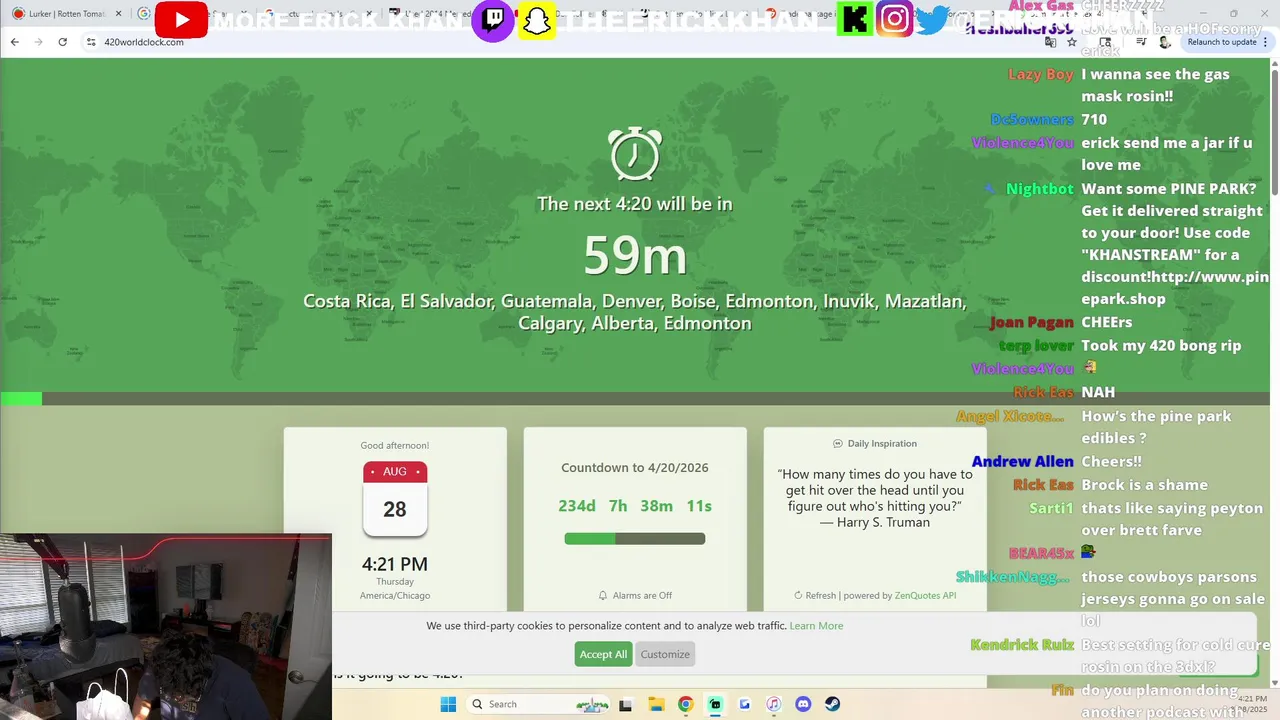
Task: Click the countdown progress bar under 234d
Action: click(635, 539)
